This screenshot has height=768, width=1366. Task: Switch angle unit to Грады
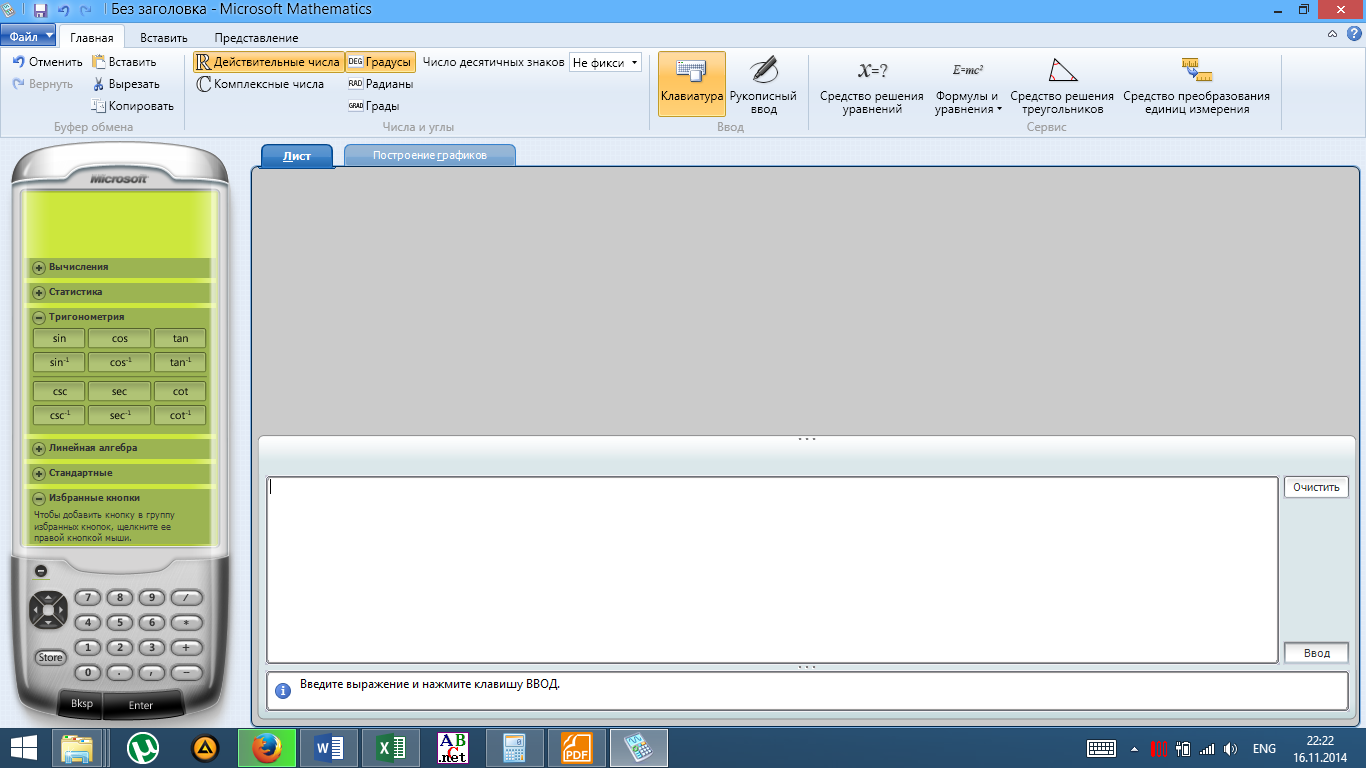coord(374,106)
